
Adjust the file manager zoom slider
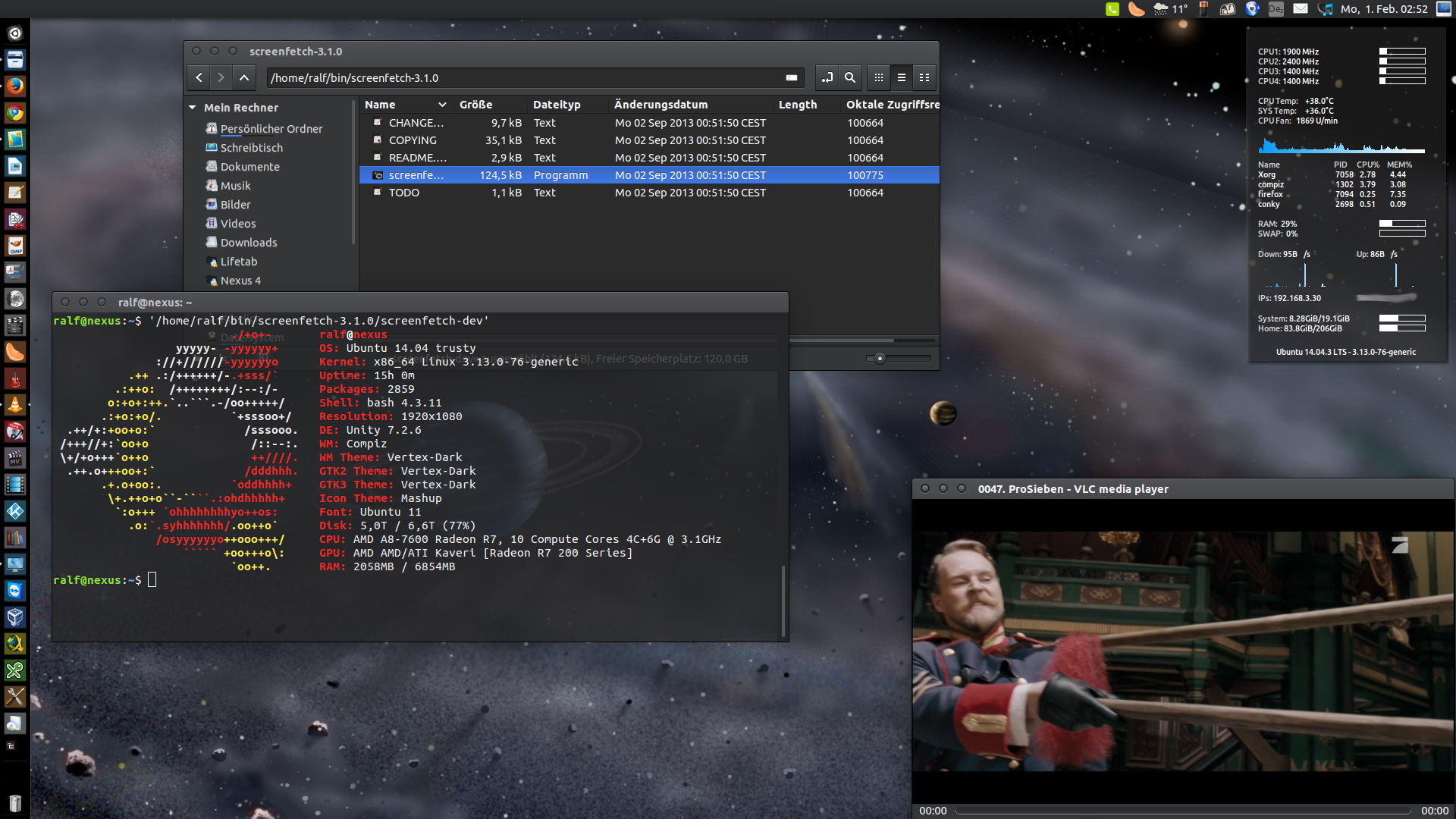880,359
